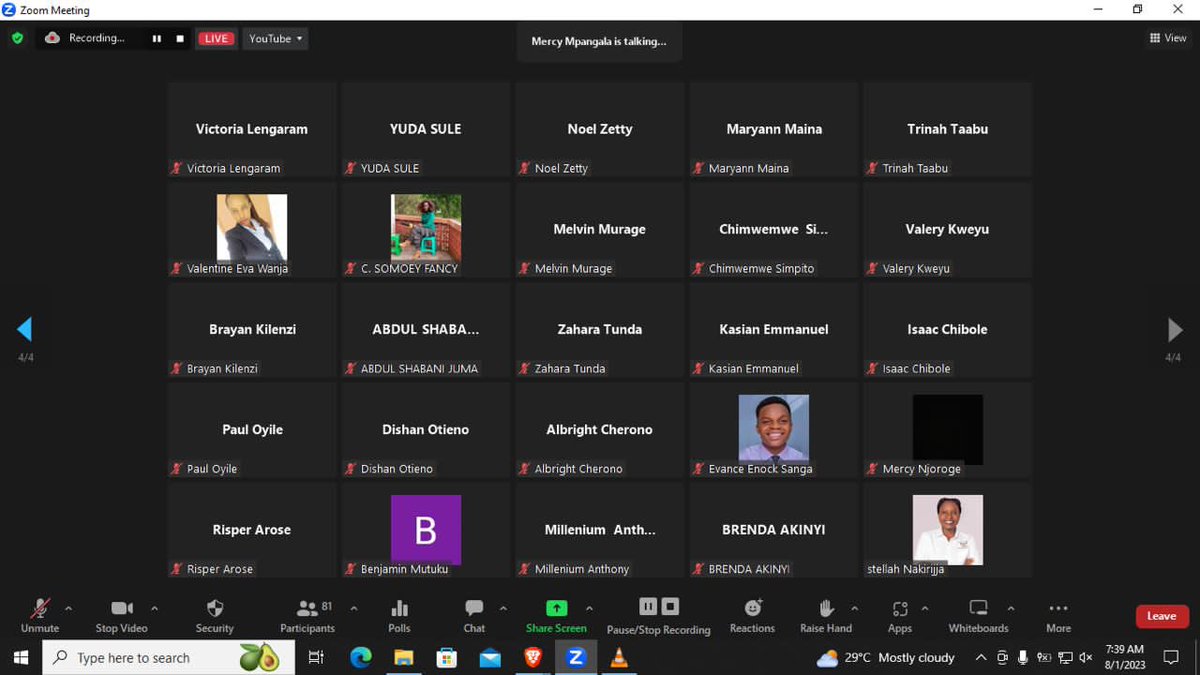The width and height of the screenshot is (1200, 675).
Task: Expand the arrow next to Chat
Action: [x=503, y=608]
